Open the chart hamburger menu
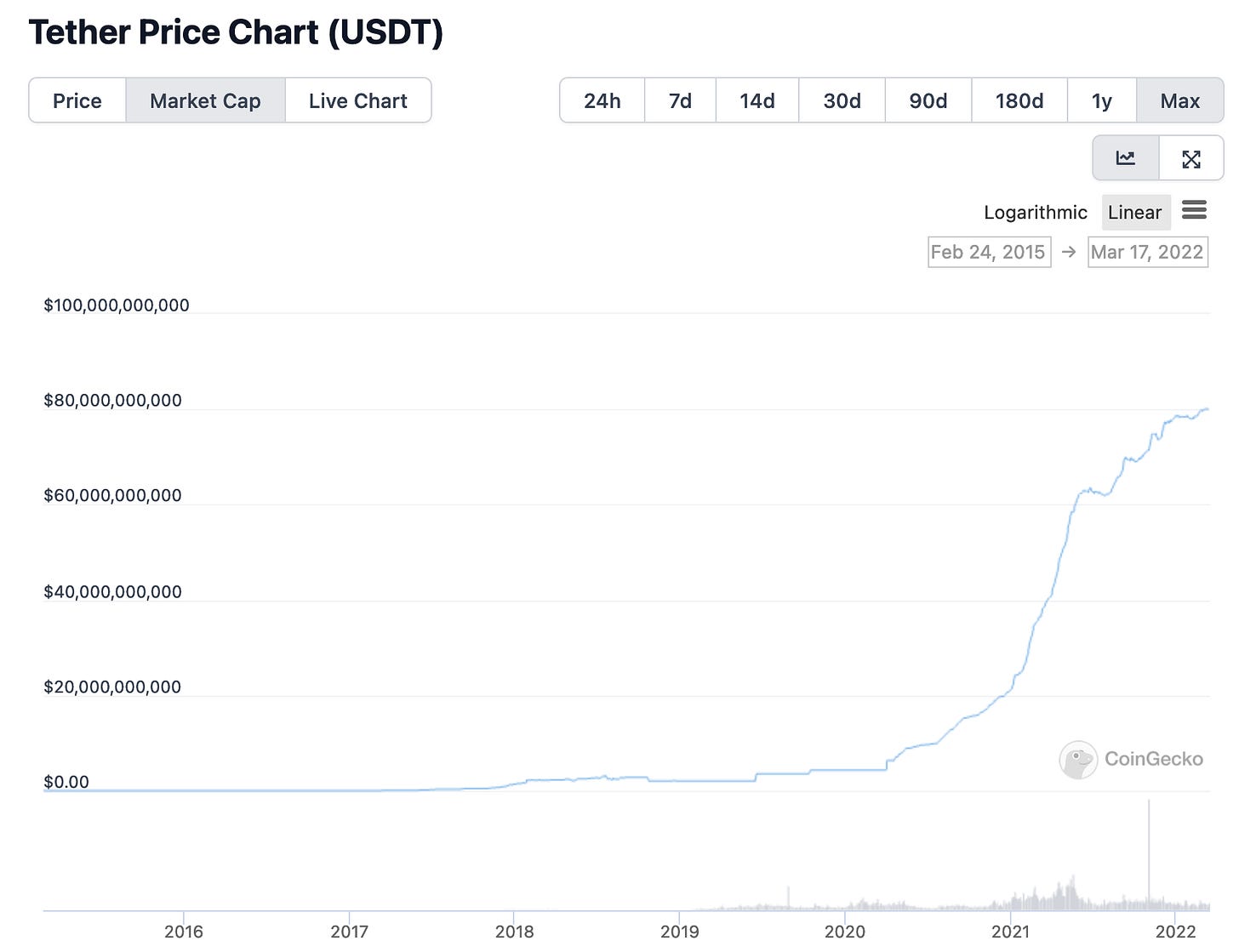This screenshot has height=952, width=1239. (1194, 210)
